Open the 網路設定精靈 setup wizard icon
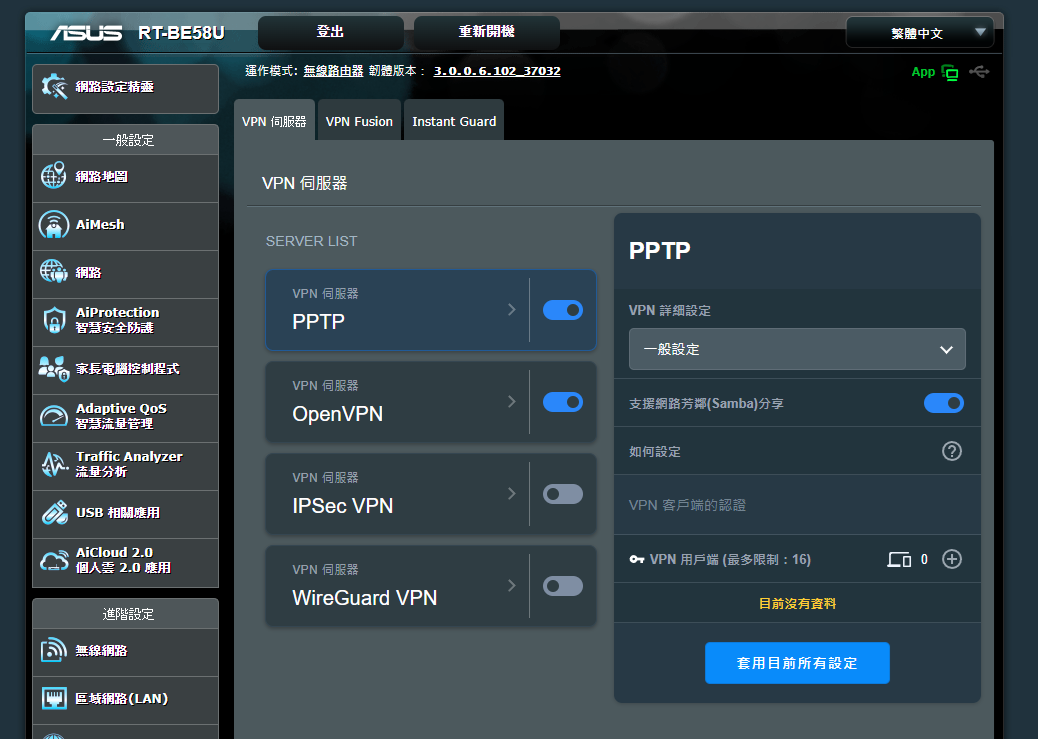Viewport: 1038px width, 739px height. (x=54, y=87)
